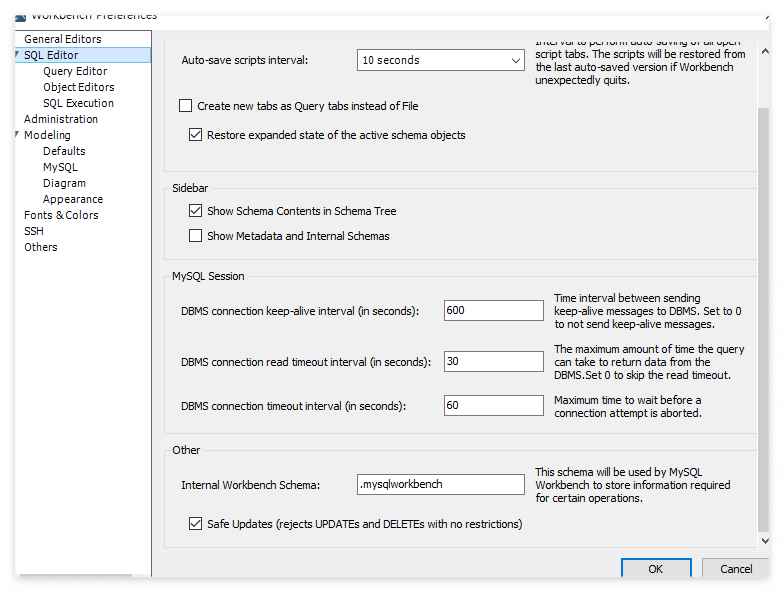Open Others preferences page

pos(40,247)
